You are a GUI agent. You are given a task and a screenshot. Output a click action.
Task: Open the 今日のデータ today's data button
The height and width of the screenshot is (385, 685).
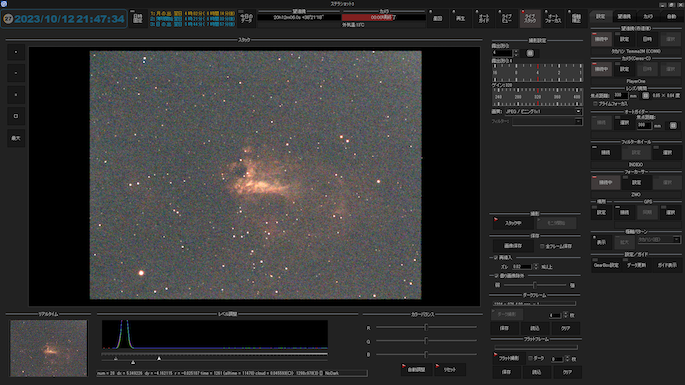pos(246,18)
